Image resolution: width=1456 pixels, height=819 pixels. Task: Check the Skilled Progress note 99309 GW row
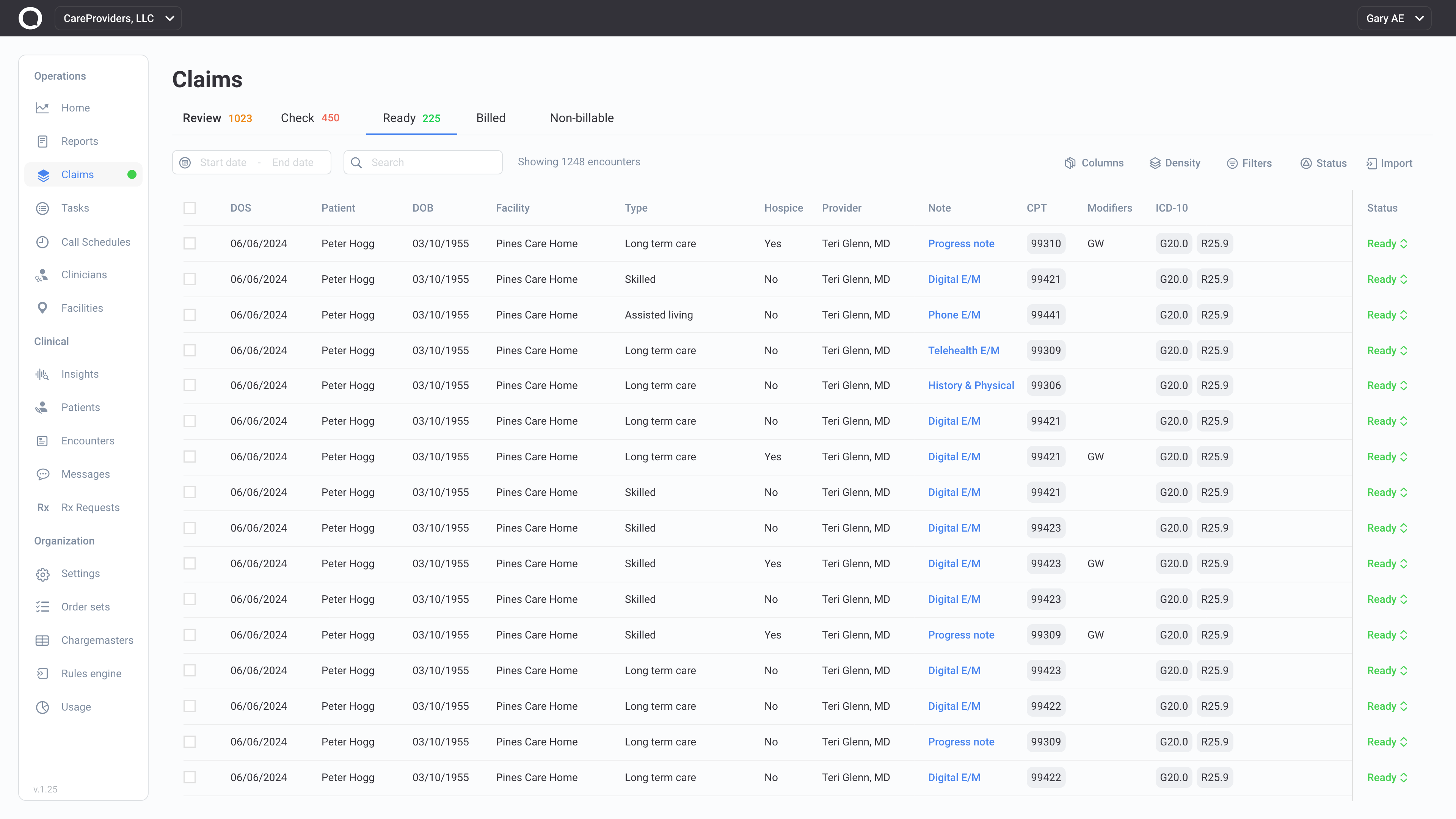[x=189, y=635]
